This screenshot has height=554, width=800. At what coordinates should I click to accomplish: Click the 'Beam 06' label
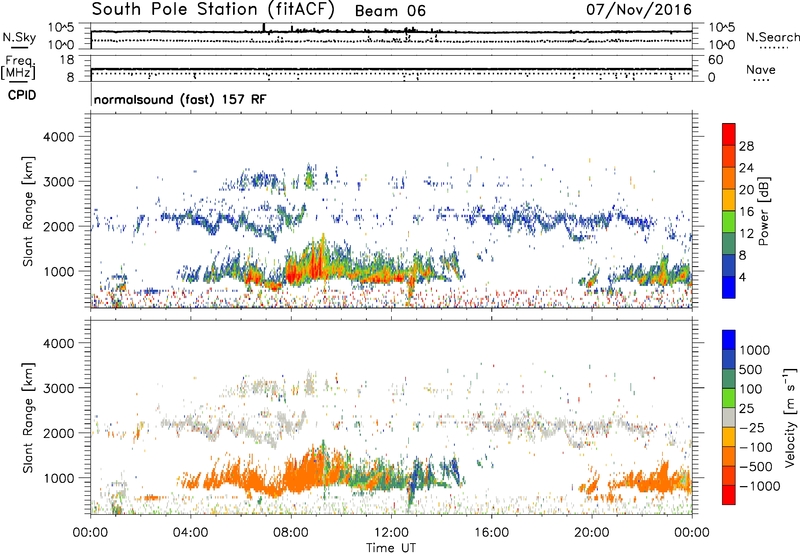(x=390, y=11)
